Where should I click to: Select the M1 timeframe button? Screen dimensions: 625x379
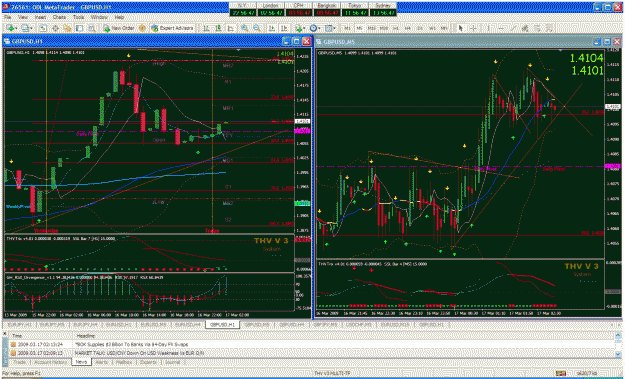coord(348,28)
